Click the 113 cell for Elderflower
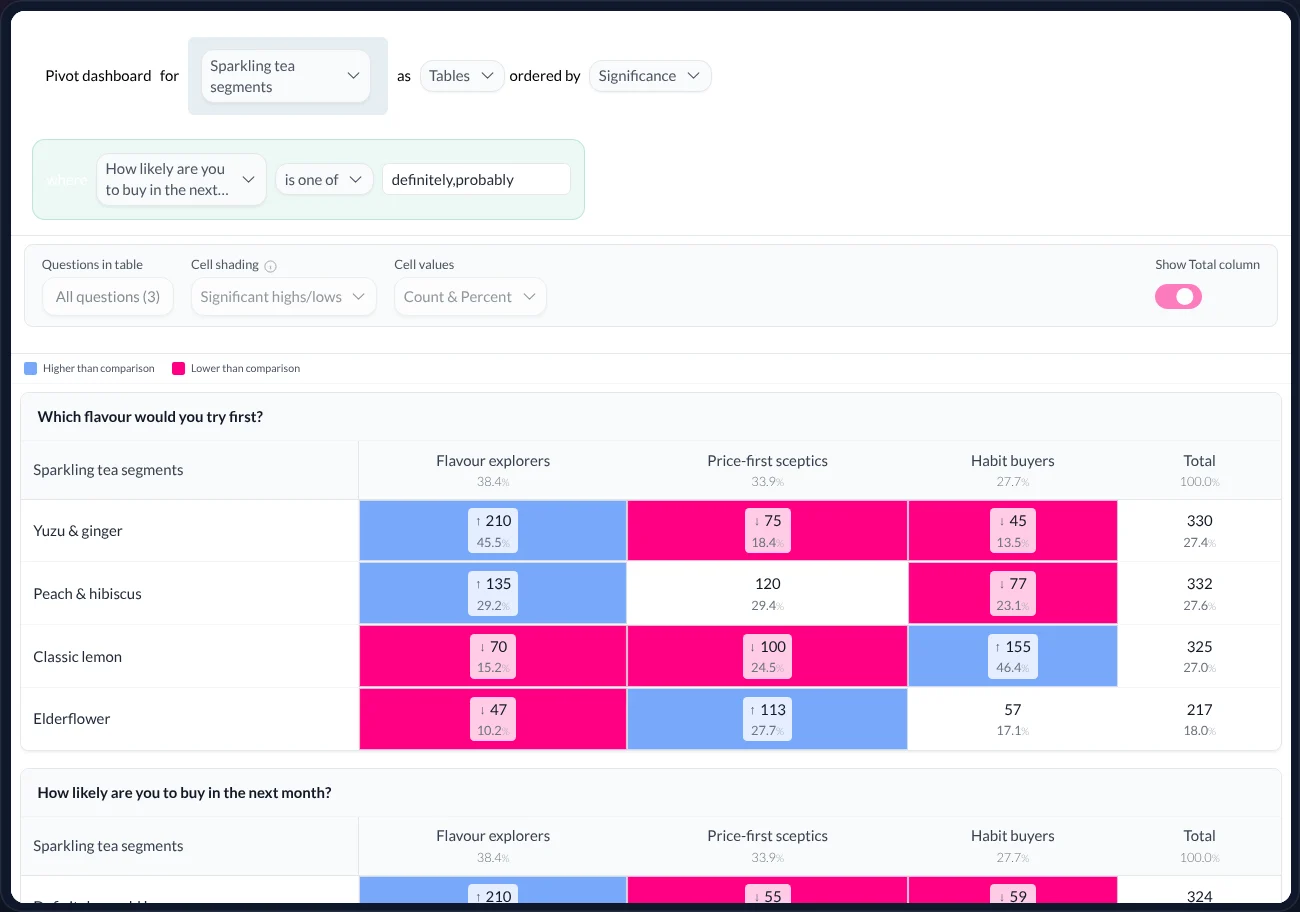The image size is (1300, 912). pyautogui.click(x=767, y=719)
